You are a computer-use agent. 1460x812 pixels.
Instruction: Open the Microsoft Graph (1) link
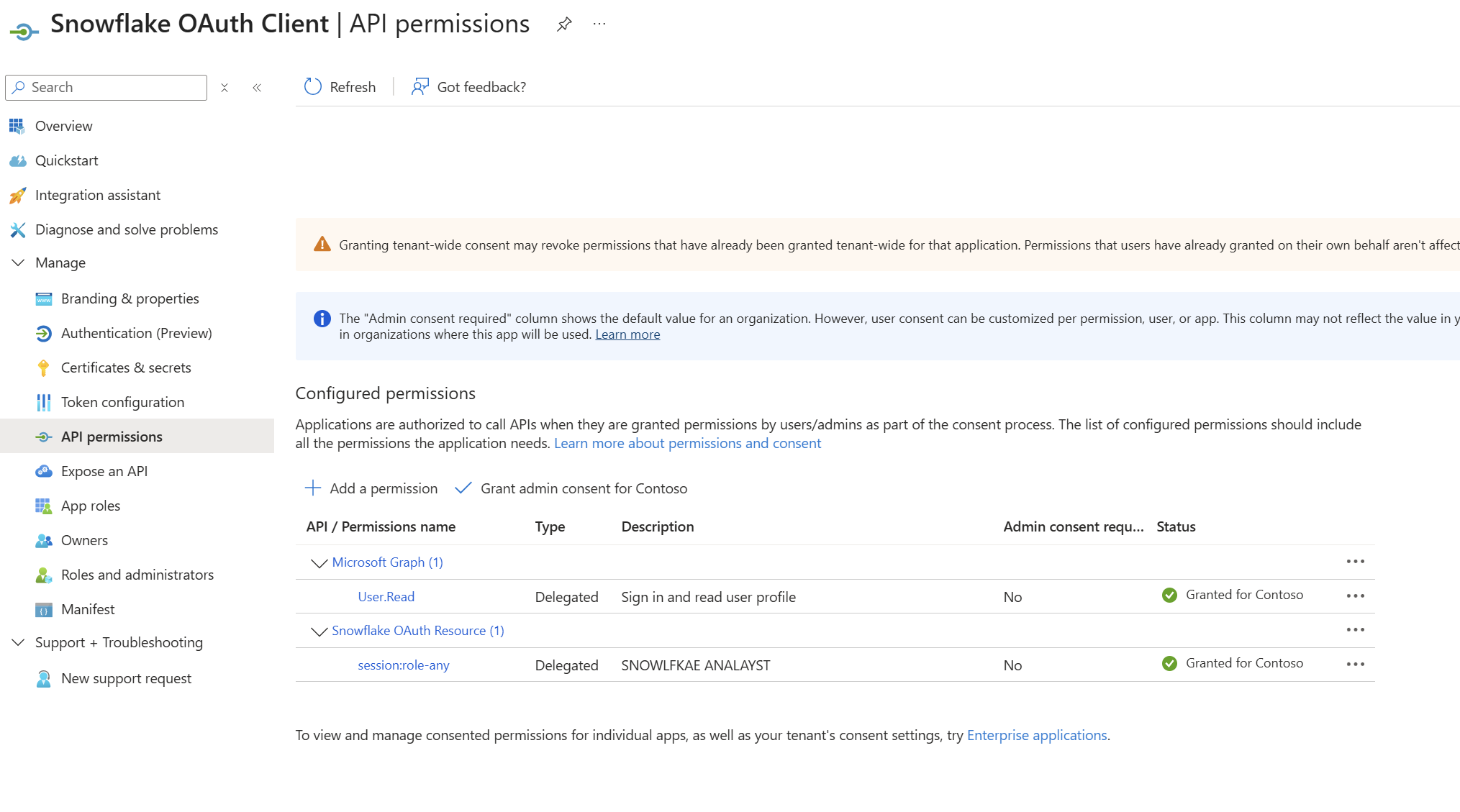pyautogui.click(x=388, y=562)
